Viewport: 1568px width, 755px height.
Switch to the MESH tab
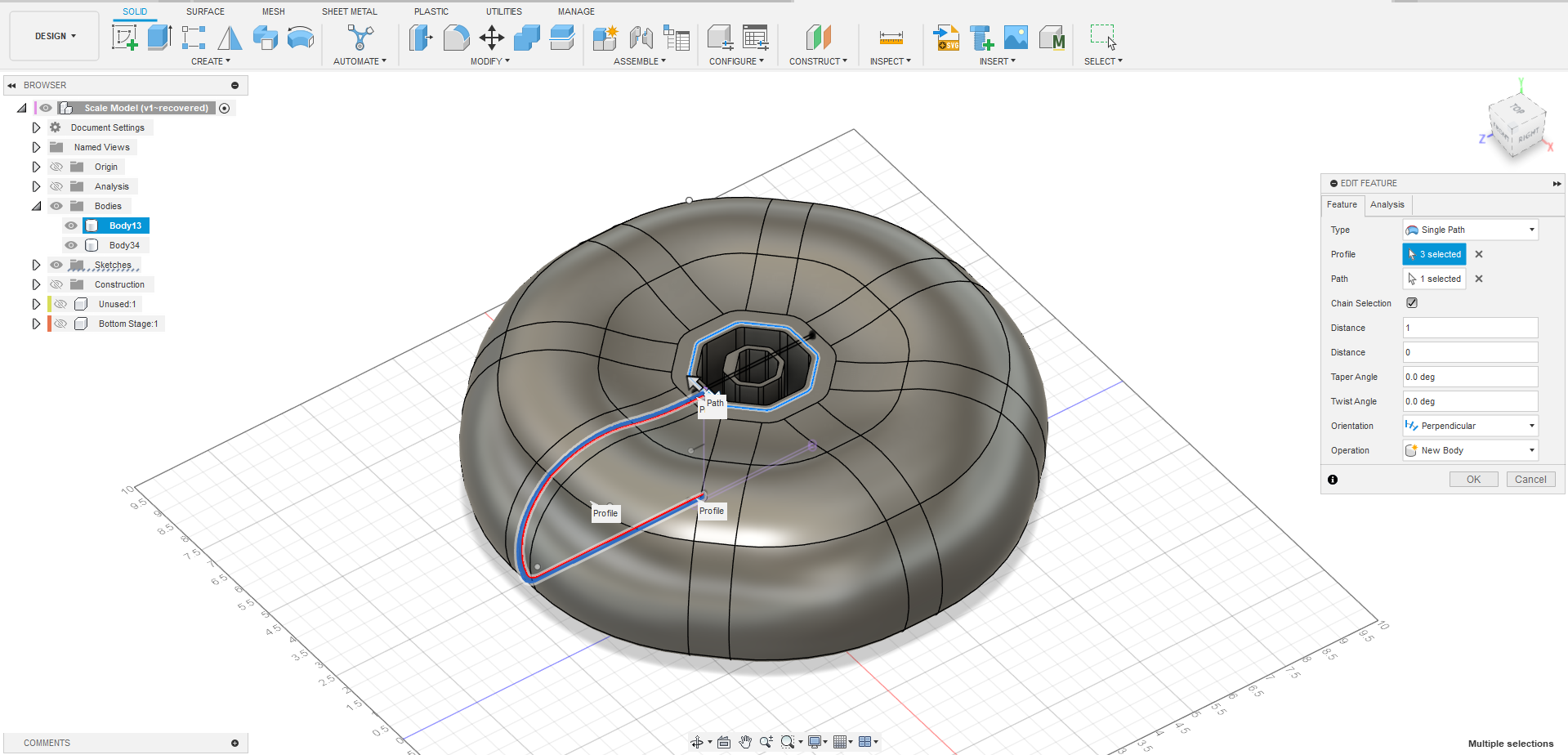tap(274, 11)
